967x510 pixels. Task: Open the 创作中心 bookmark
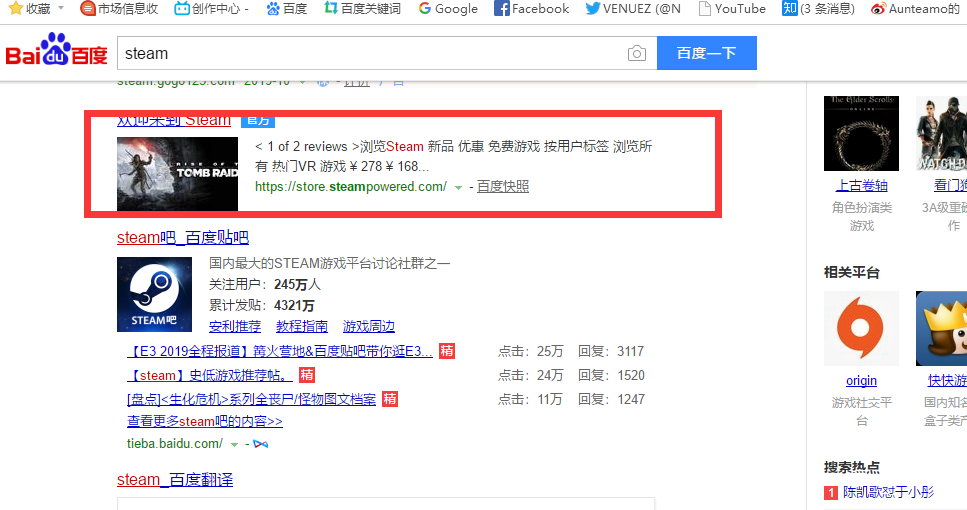pos(212,9)
